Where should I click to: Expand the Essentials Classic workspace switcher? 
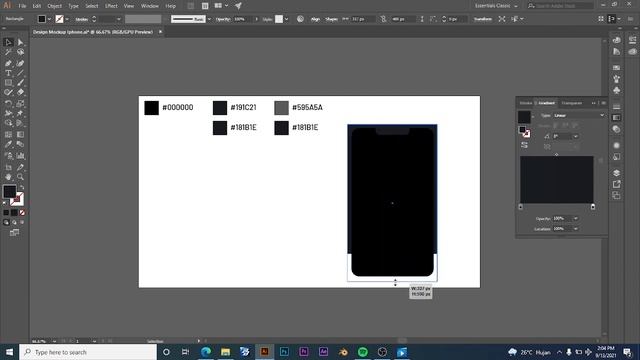[496, 6]
